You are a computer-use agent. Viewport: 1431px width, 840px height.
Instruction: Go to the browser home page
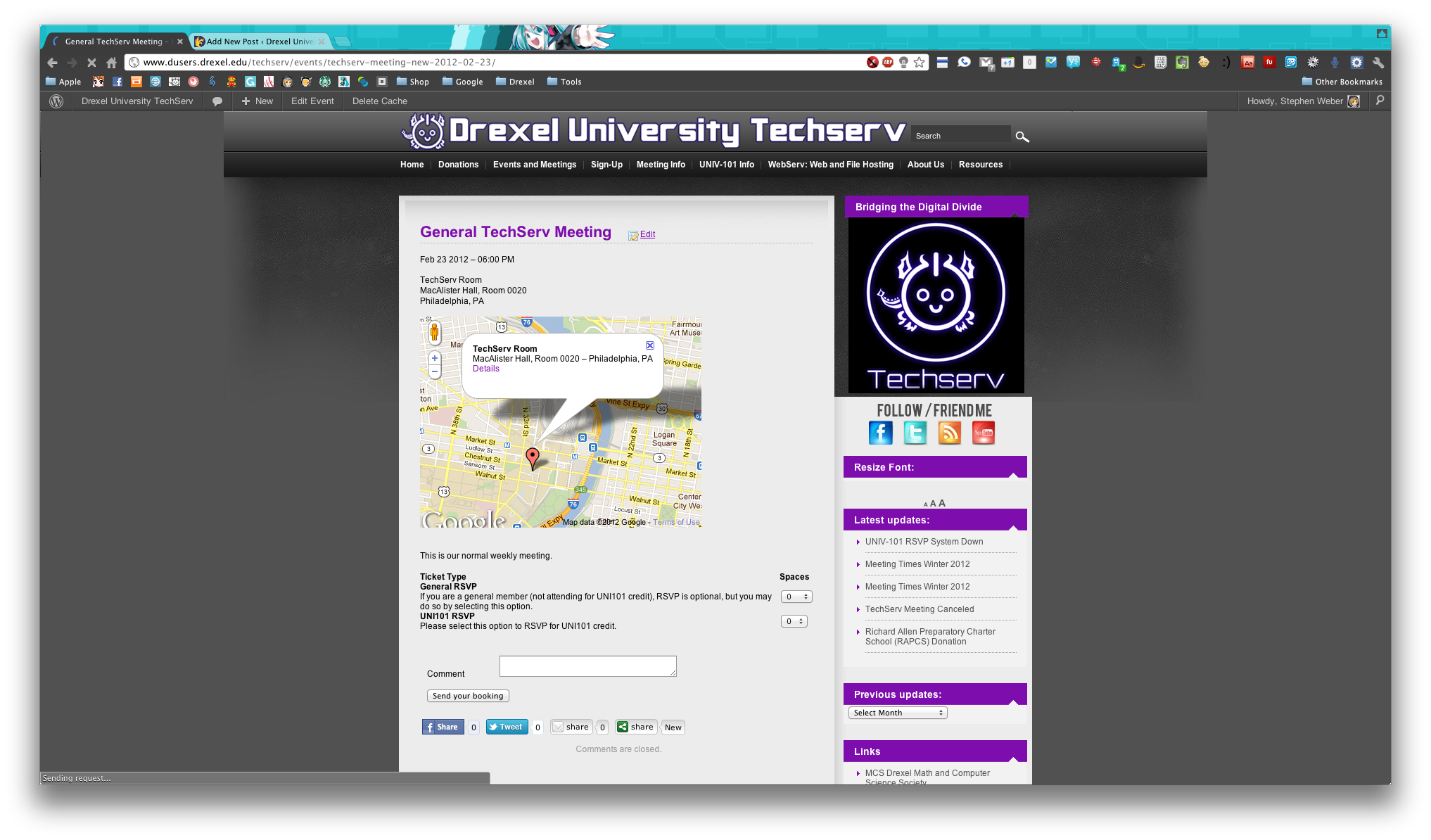click(111, 63)
